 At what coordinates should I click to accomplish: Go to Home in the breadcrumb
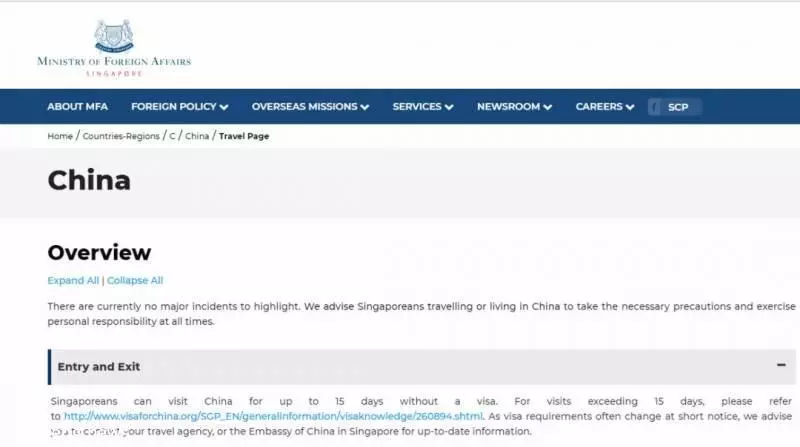(x=60, y=136)
